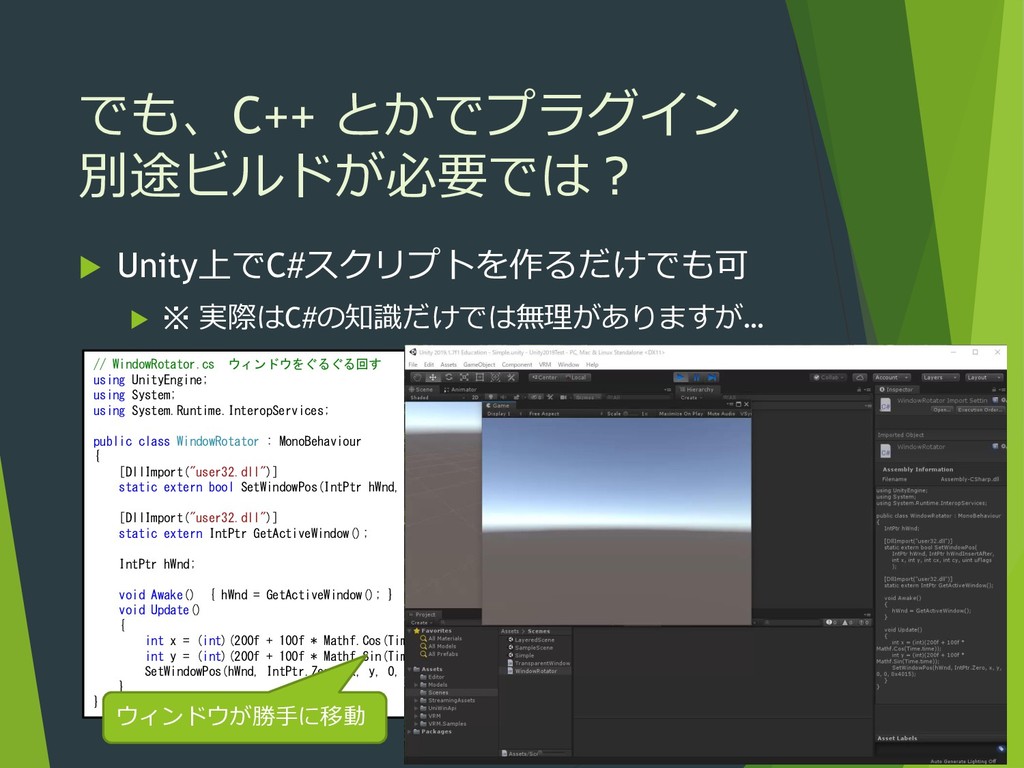This screenshot has height=768, width=1024.
Task: Close the floating Game panel
Action: click(746, 404)
